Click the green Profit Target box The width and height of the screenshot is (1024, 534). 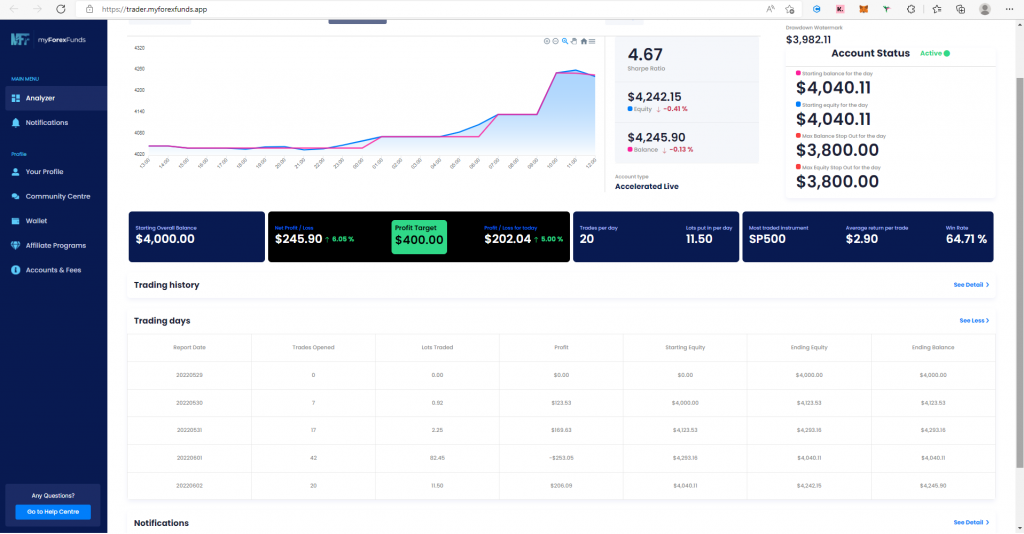coord(419,236)
